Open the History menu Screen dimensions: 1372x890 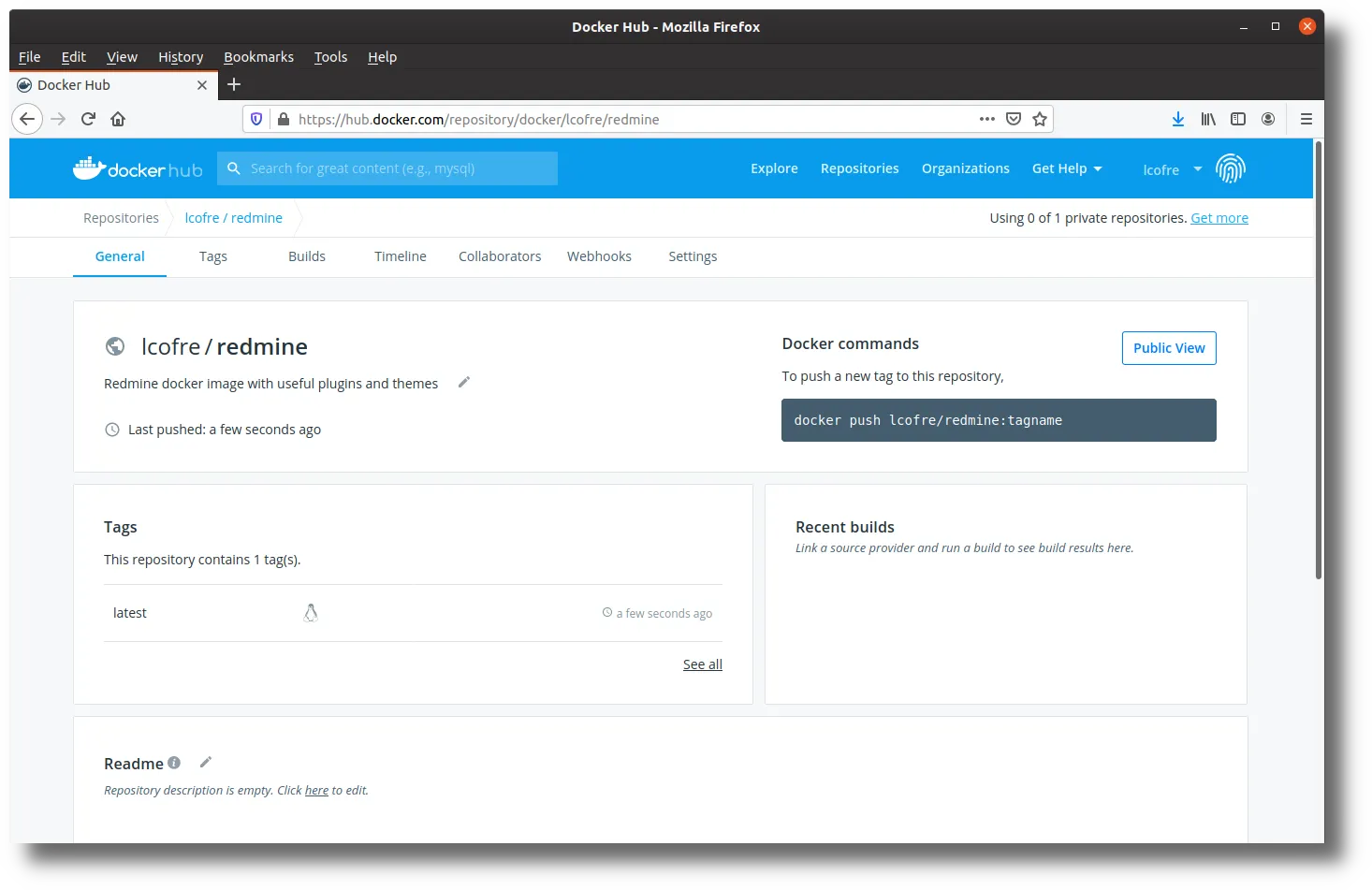[181, 57]
